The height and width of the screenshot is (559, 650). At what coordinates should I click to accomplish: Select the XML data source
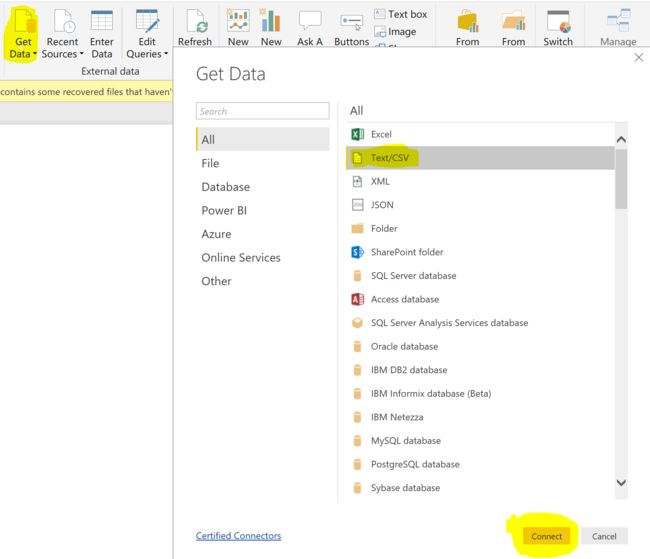coord(480,182)
